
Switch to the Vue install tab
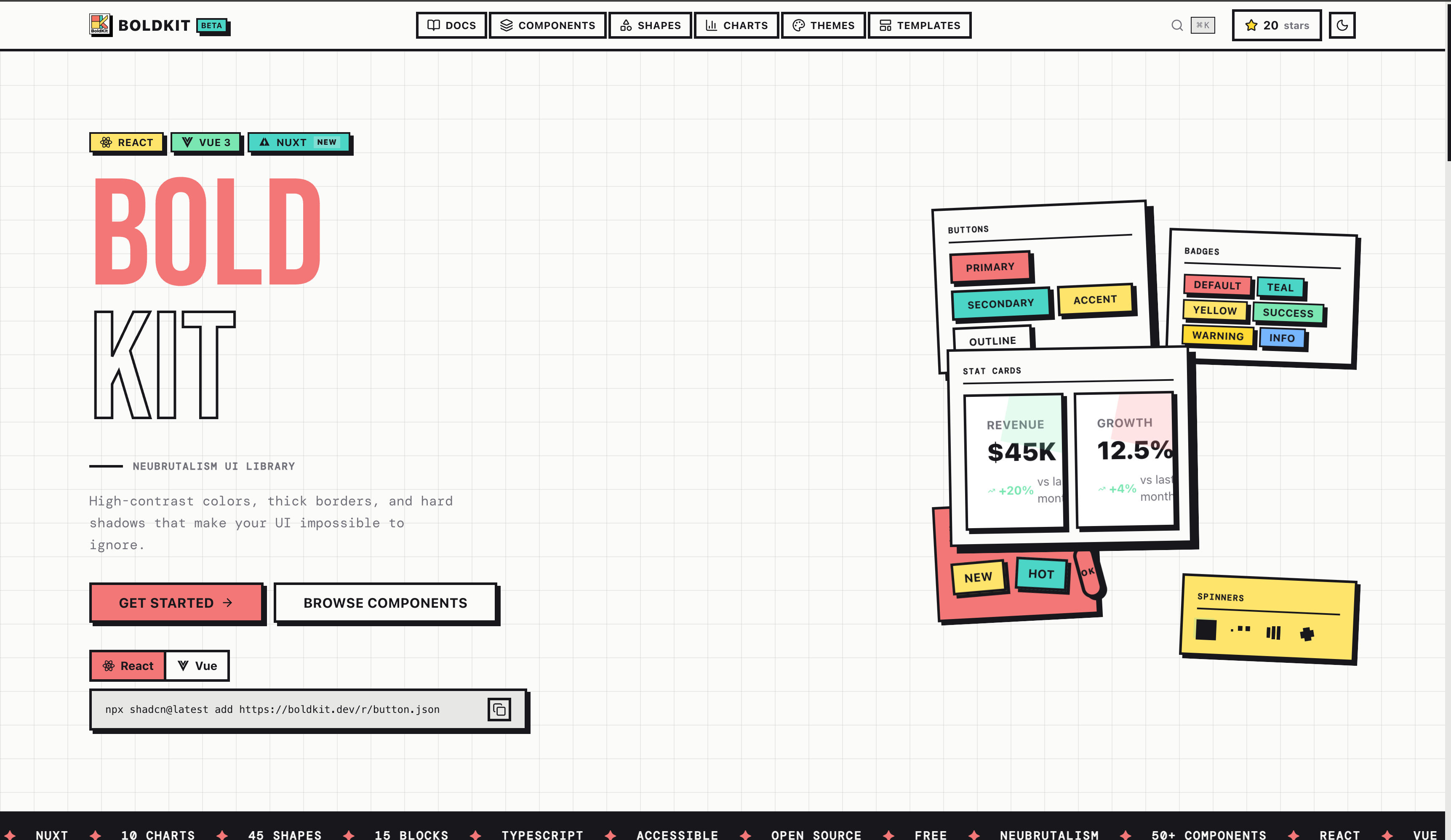(x=197, y=666)
